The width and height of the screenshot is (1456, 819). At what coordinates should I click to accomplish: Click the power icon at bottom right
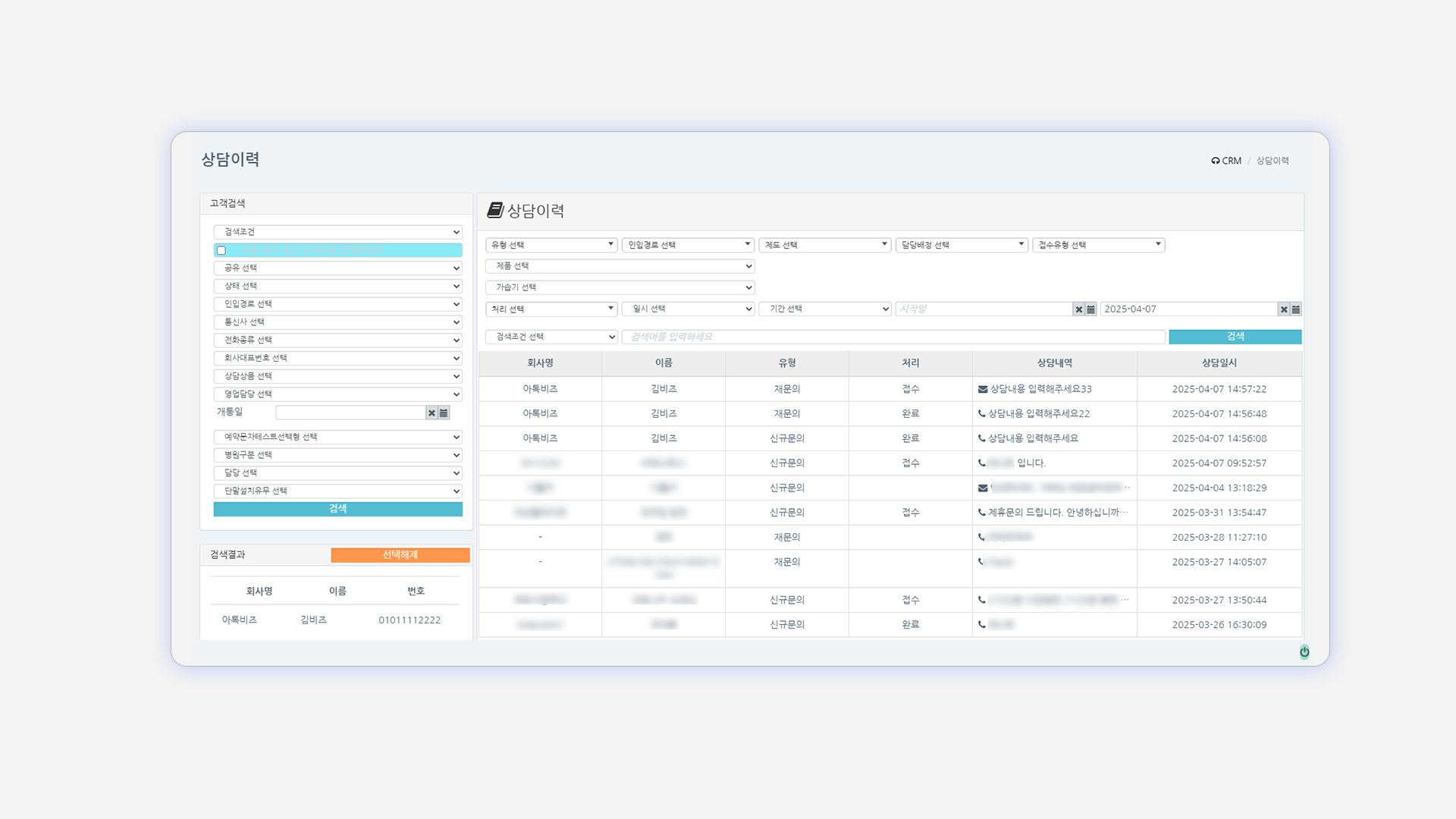(1304, 651)
